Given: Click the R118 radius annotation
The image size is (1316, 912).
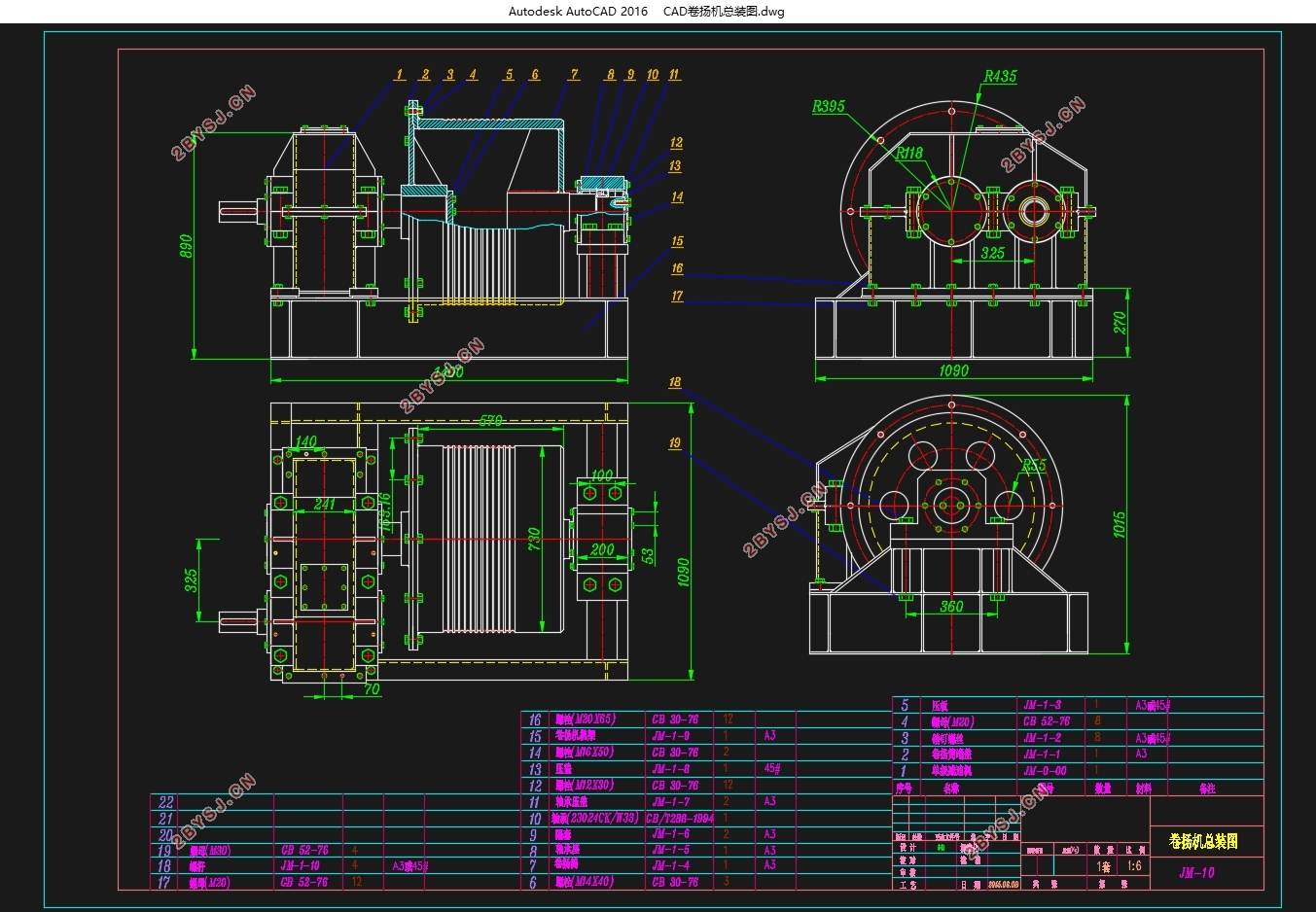Looking at the screenshot, I should coord(908,153).
